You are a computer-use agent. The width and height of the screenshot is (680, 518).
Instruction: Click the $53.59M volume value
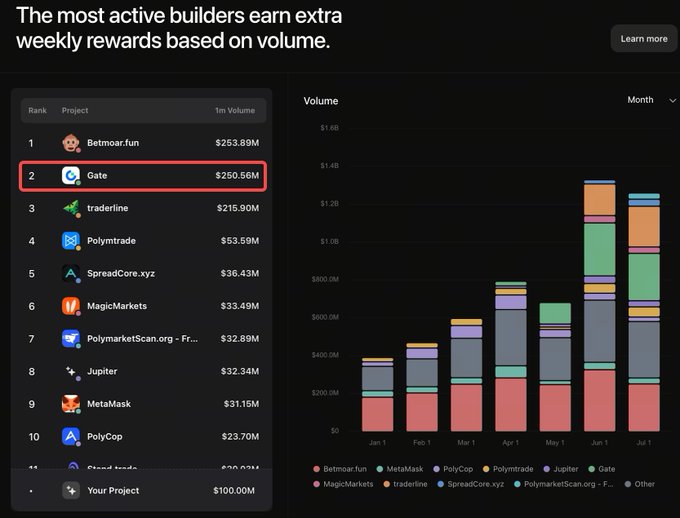[x=240, y=240]
